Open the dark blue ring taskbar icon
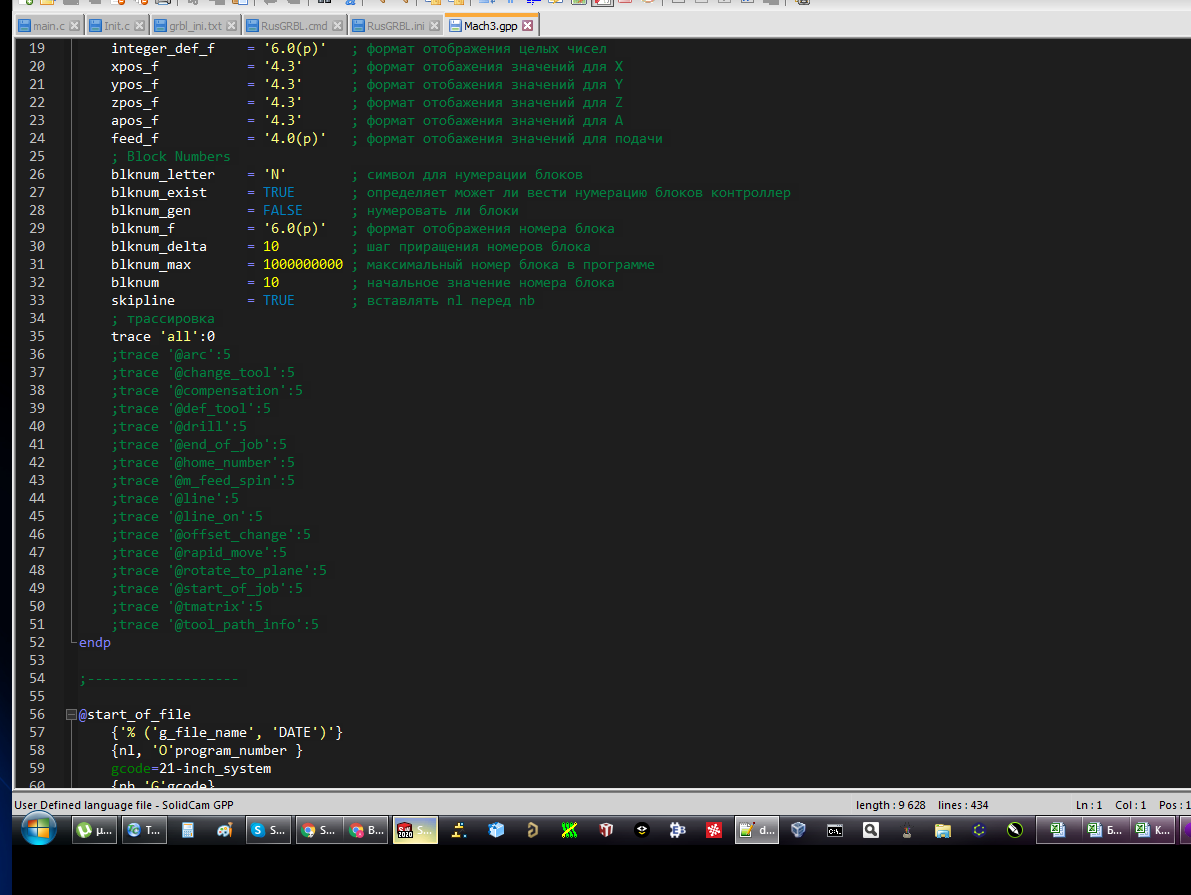This screenshot has height=895, width=1191. click(979, 830)
